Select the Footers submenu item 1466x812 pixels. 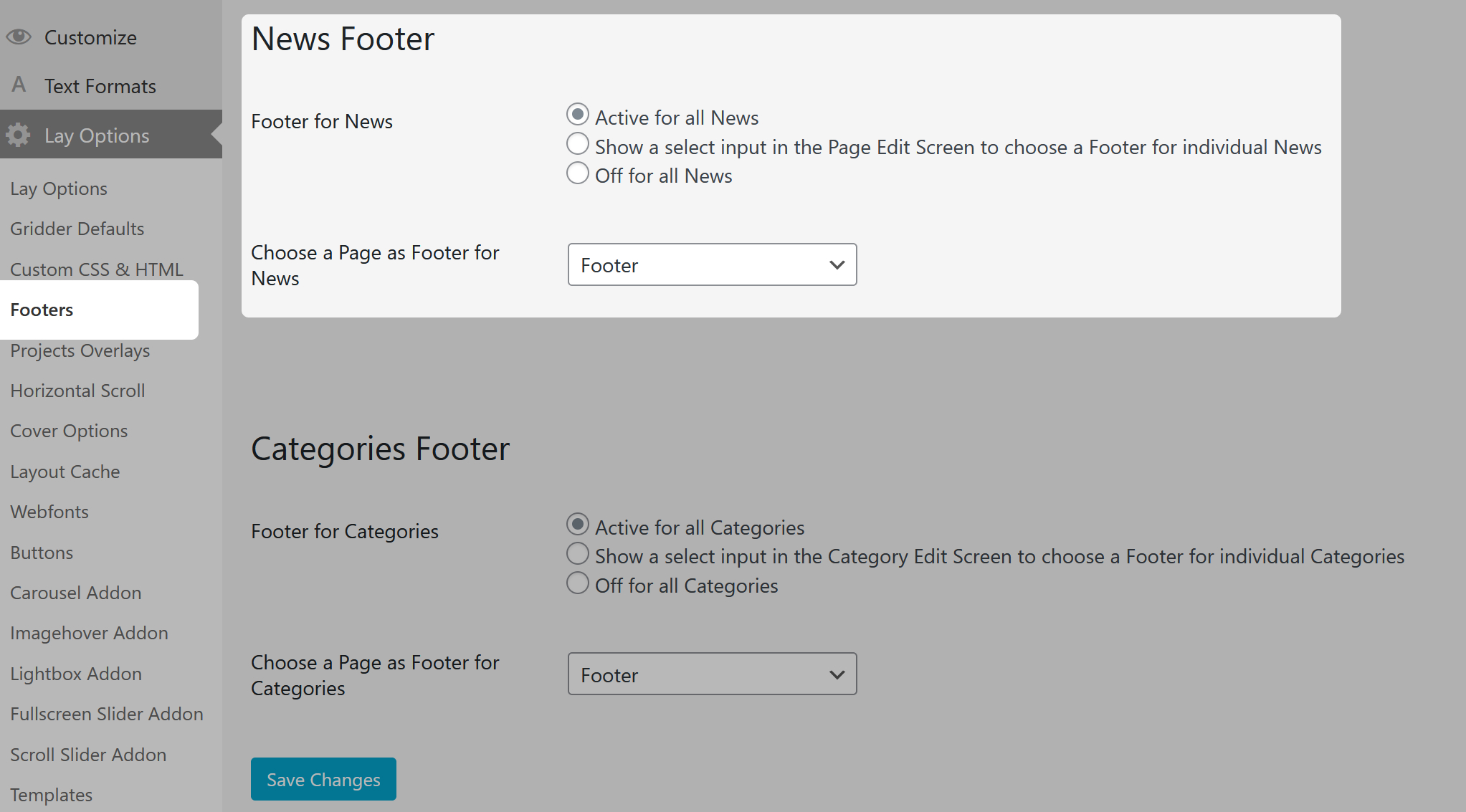tap(42, 310)
